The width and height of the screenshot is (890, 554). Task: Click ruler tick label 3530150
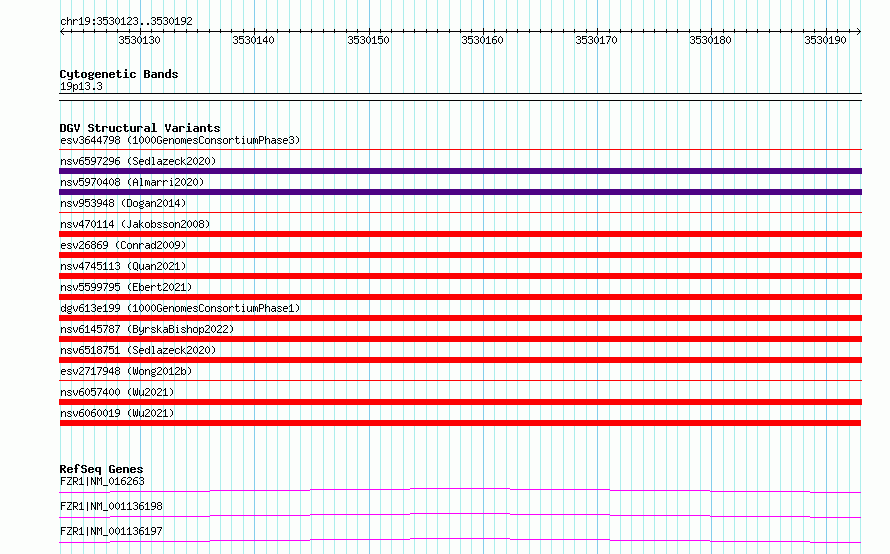pos(368,40)
